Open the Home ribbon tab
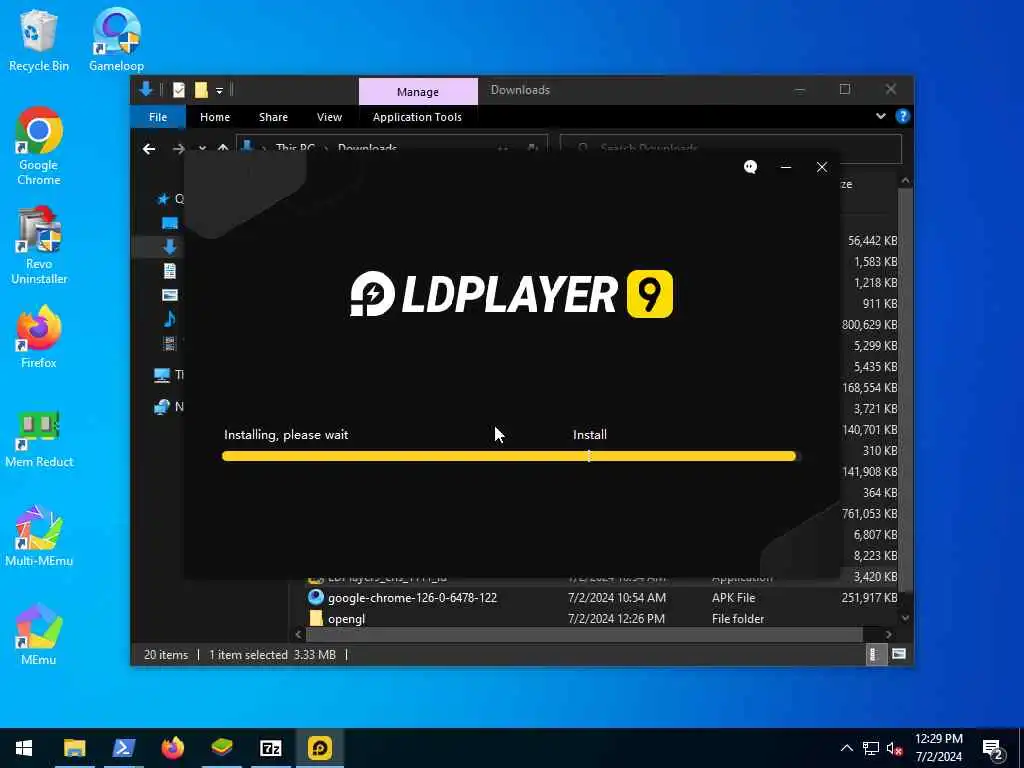This screenshot has width=1024, height=768. tap(215, 117)
